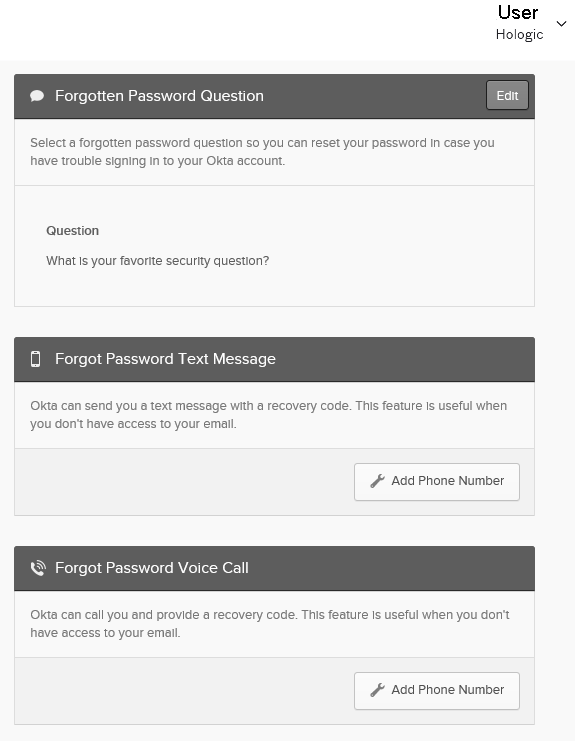Click the Hologic organization label under User
The image size is (575, 741).
point(519,34)
